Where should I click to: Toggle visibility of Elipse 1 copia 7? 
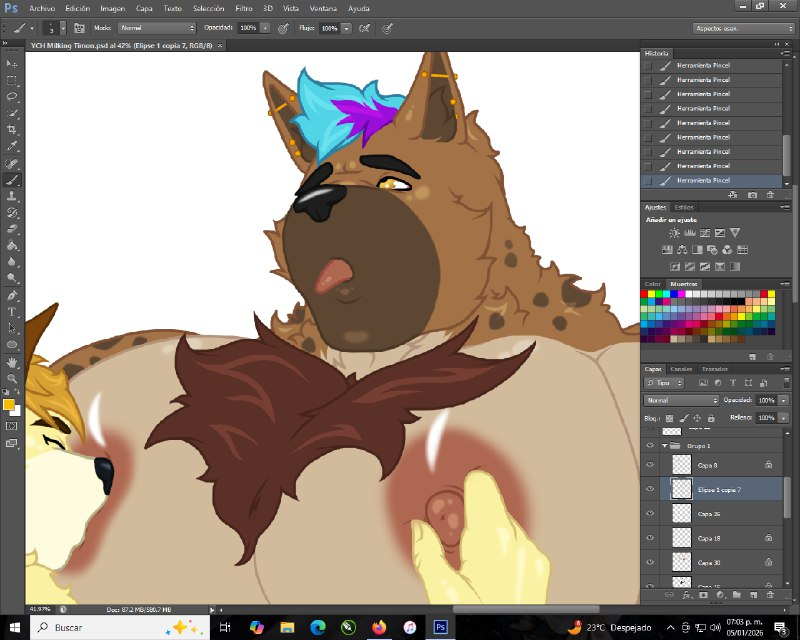650,489
